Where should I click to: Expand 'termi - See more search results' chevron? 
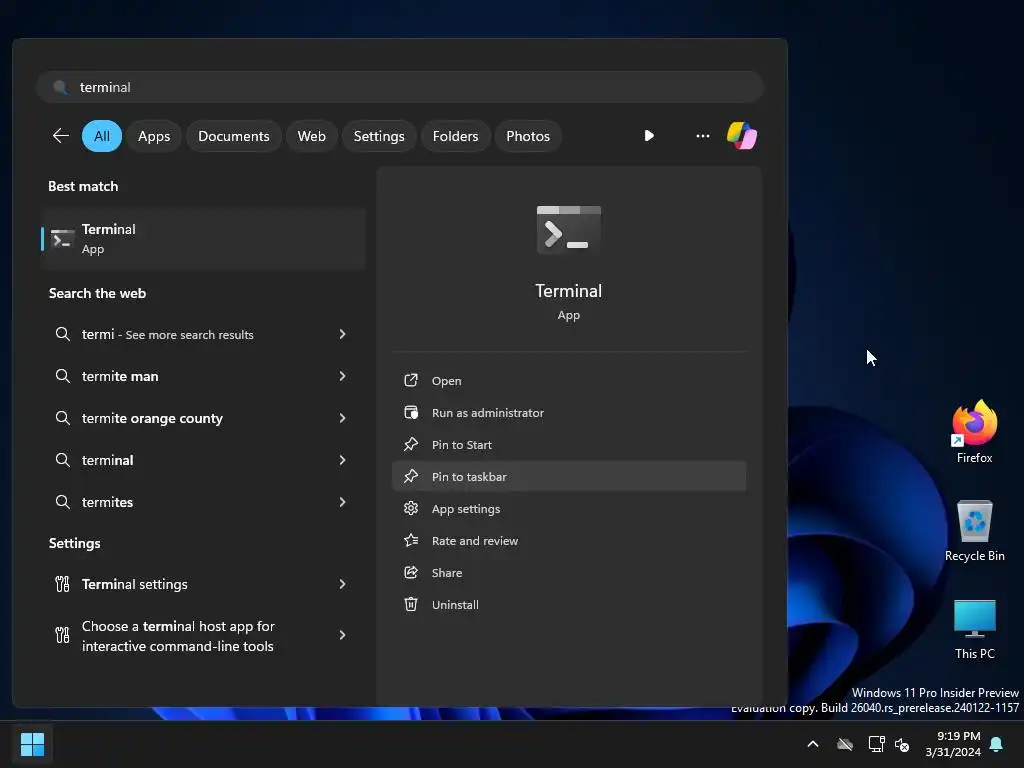(x=342, y=334)
